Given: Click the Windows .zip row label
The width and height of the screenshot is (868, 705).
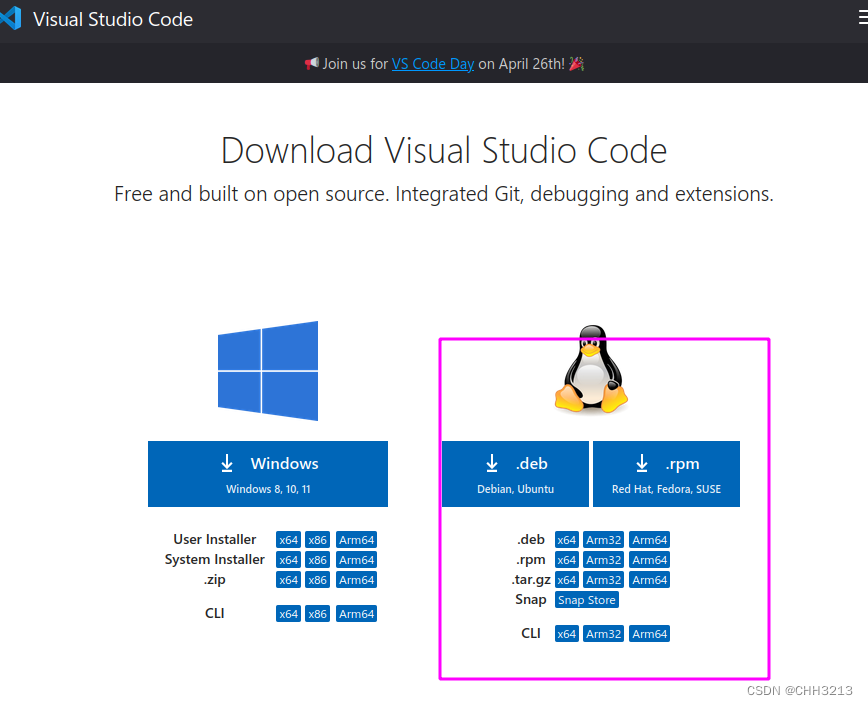Looking at the screenshot, I should [x=215, y=579].
